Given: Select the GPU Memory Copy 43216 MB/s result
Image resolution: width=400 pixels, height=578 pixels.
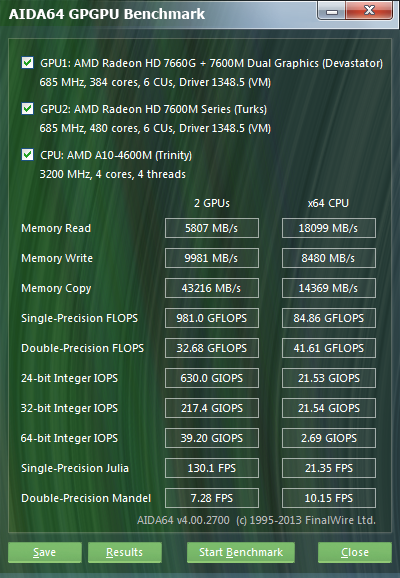Looking at the screenshot, I should 212,288.
